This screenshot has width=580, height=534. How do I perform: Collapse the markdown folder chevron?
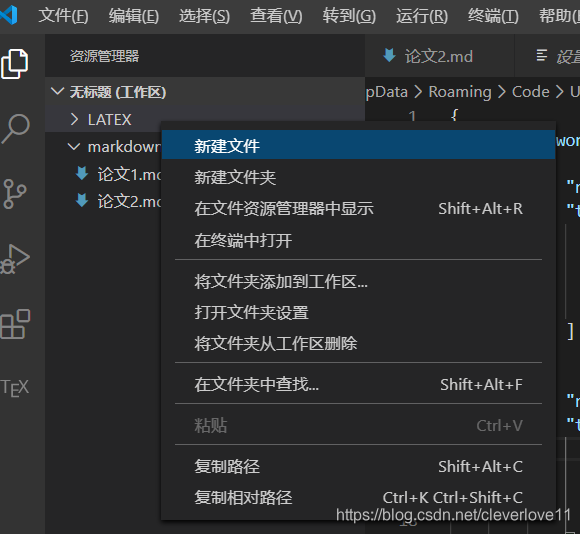point(74,147)
